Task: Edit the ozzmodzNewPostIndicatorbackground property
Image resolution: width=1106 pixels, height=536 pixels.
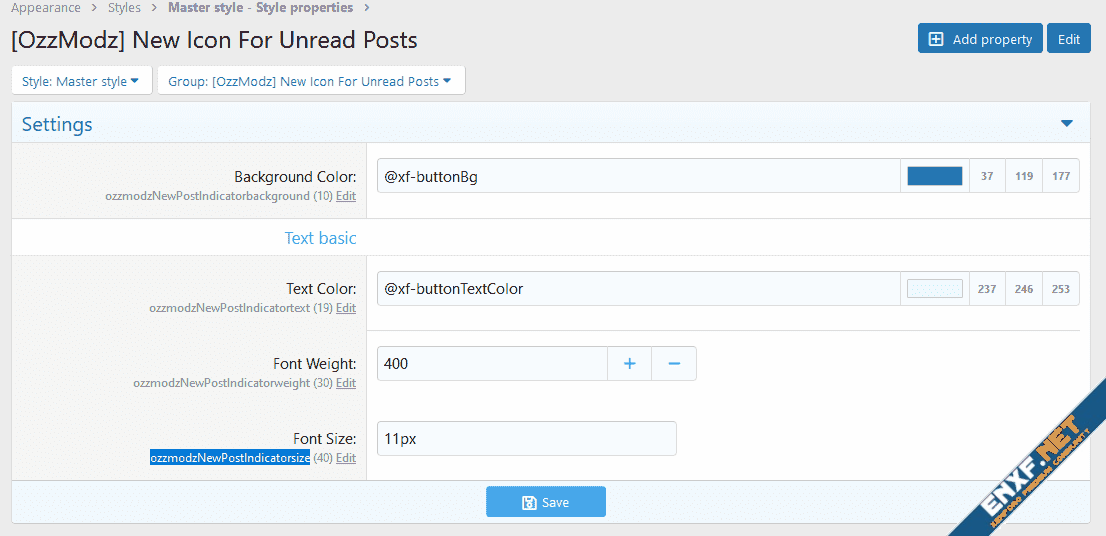Action: 345,196
